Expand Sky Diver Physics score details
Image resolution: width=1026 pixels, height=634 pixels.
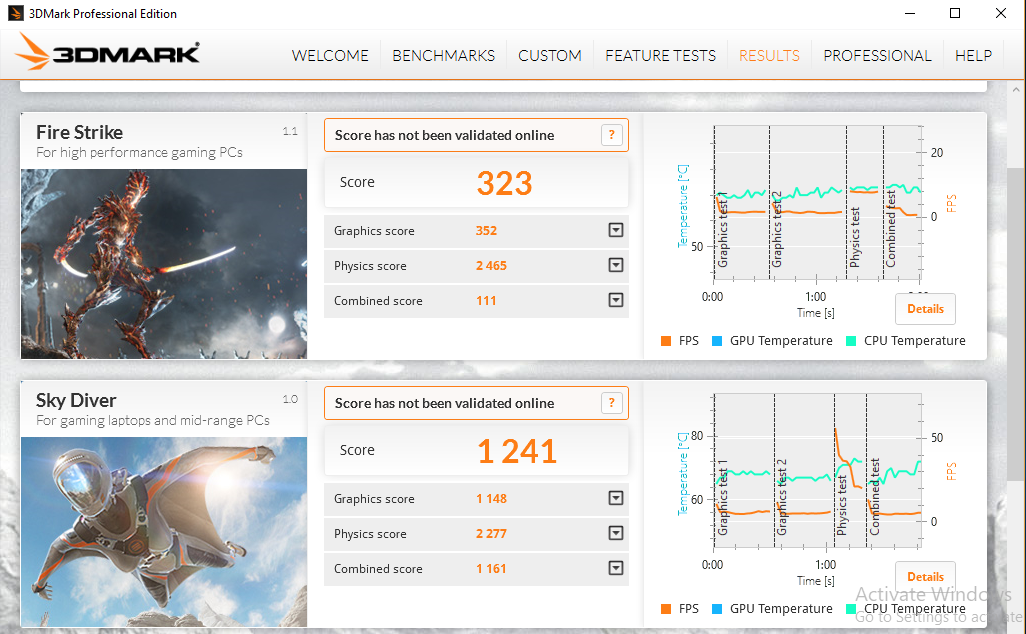click(616, 533)
